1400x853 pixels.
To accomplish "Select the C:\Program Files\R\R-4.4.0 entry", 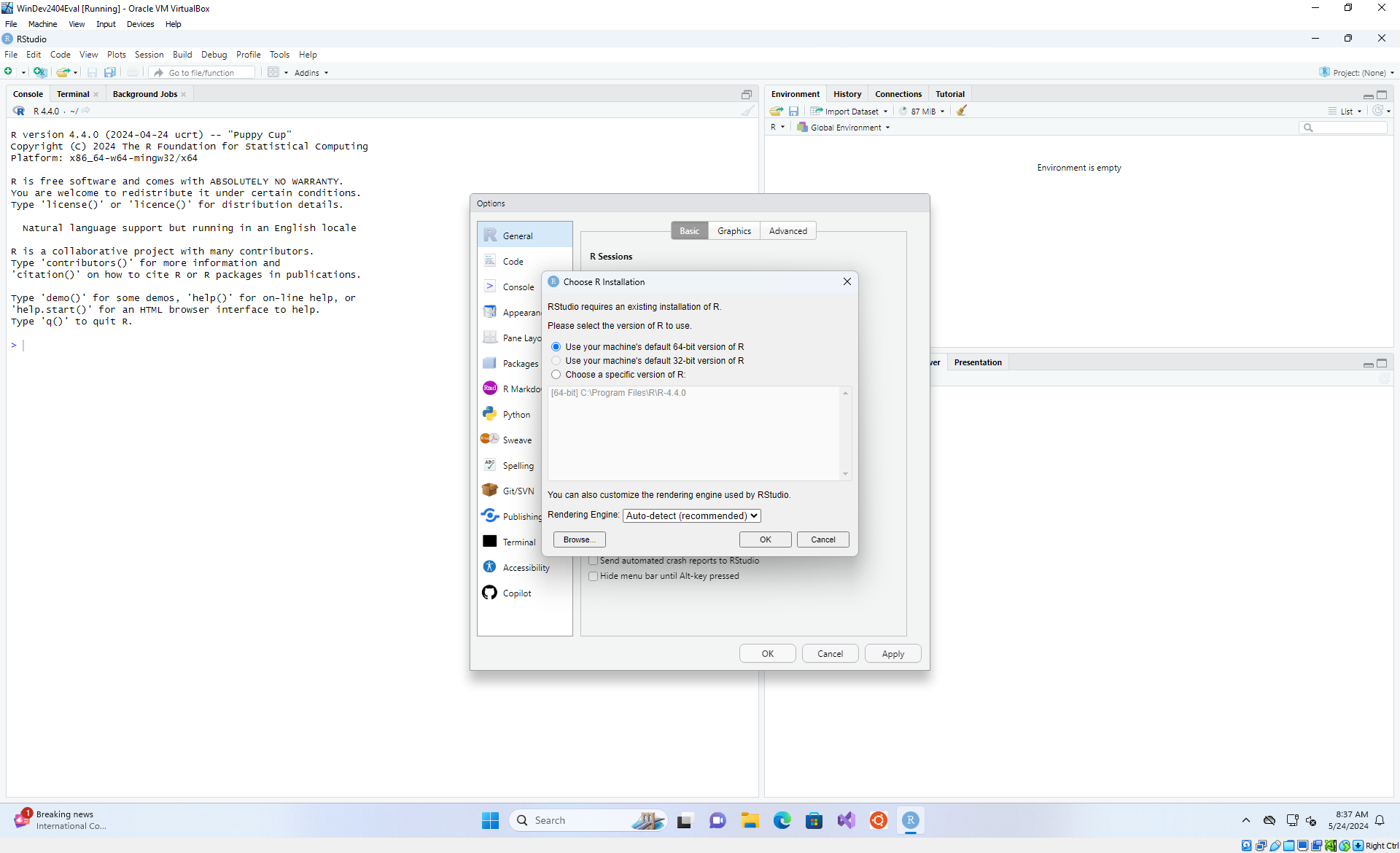I will (x=618, y=393).
